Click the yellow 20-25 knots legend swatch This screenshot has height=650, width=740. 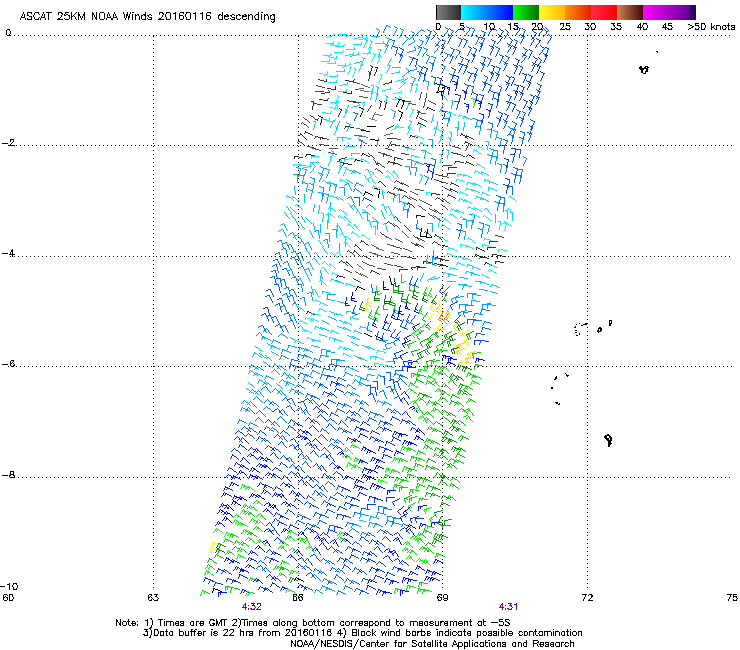coord(552,12)
